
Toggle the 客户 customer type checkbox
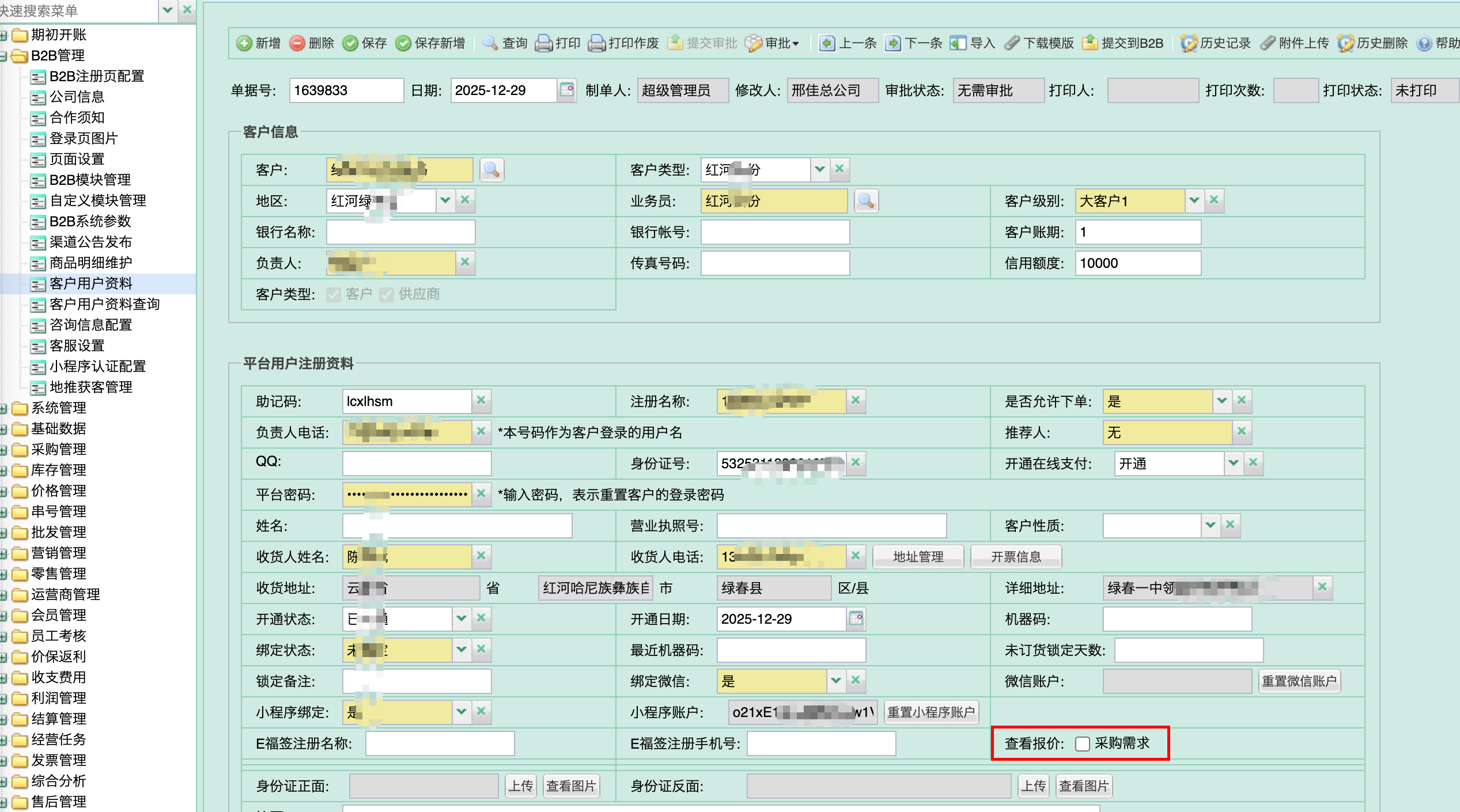tap(334, 294)
